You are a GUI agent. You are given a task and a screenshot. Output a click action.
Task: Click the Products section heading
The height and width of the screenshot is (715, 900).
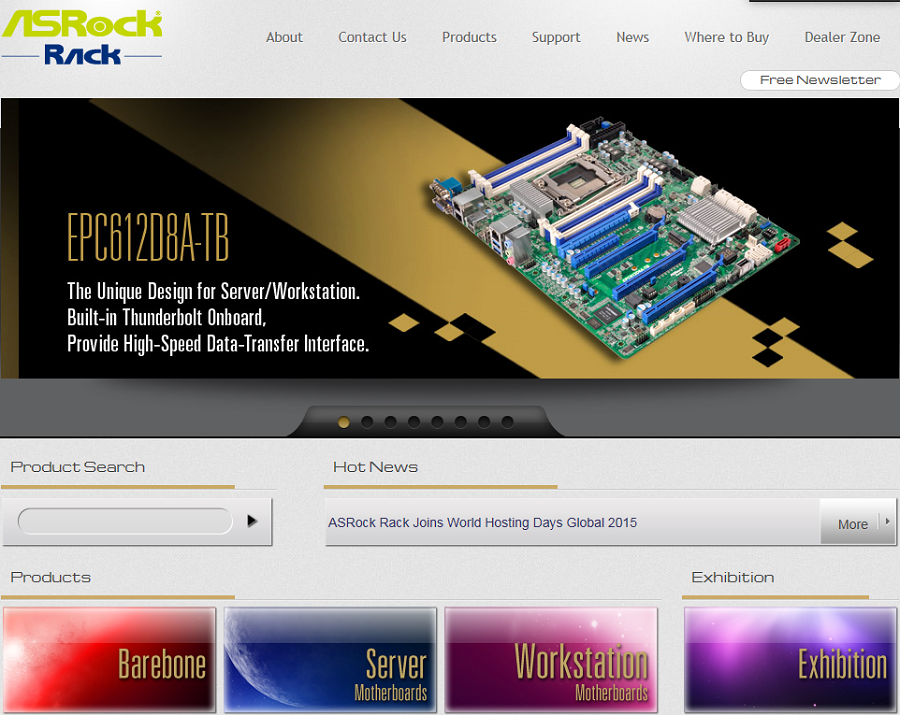[x=51, y=577]
